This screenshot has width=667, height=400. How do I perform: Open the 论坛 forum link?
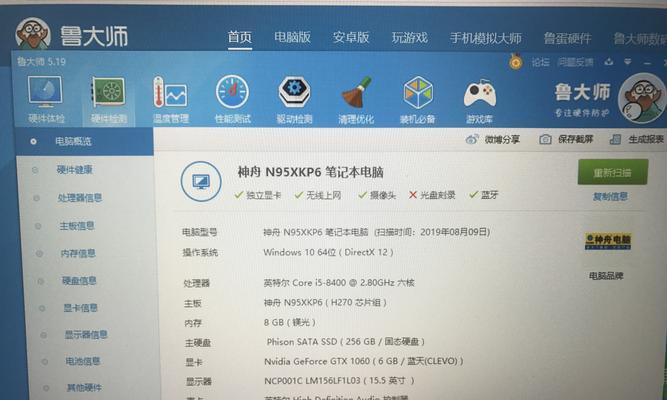[x=540, y=63]
